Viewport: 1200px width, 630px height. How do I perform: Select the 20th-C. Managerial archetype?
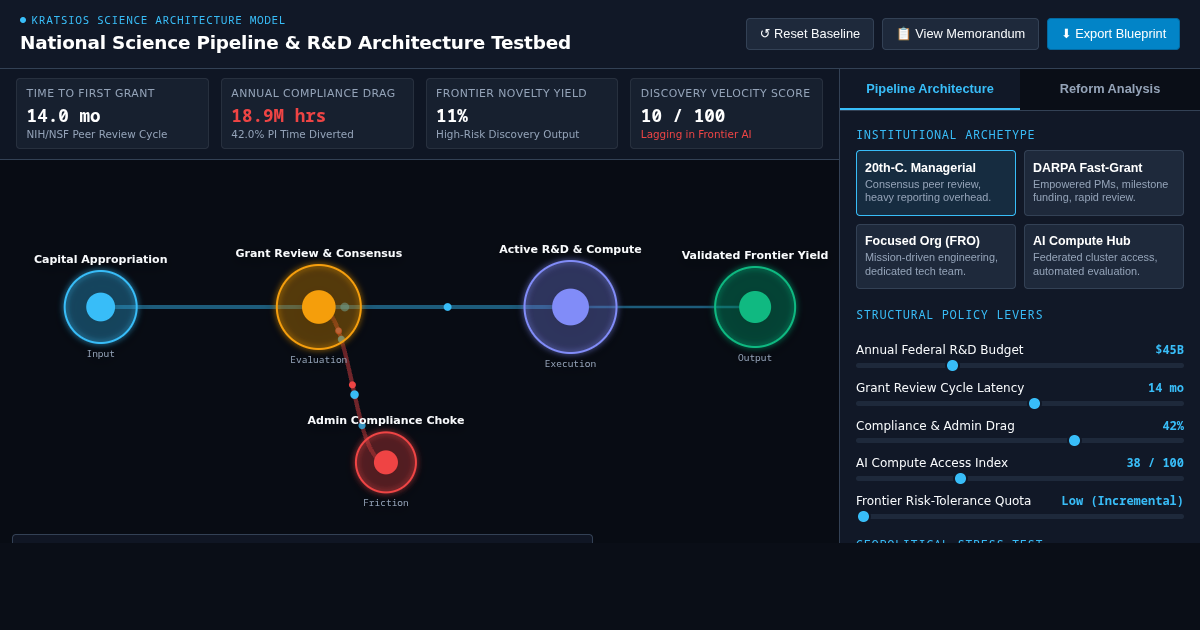(x=936, y=183)
